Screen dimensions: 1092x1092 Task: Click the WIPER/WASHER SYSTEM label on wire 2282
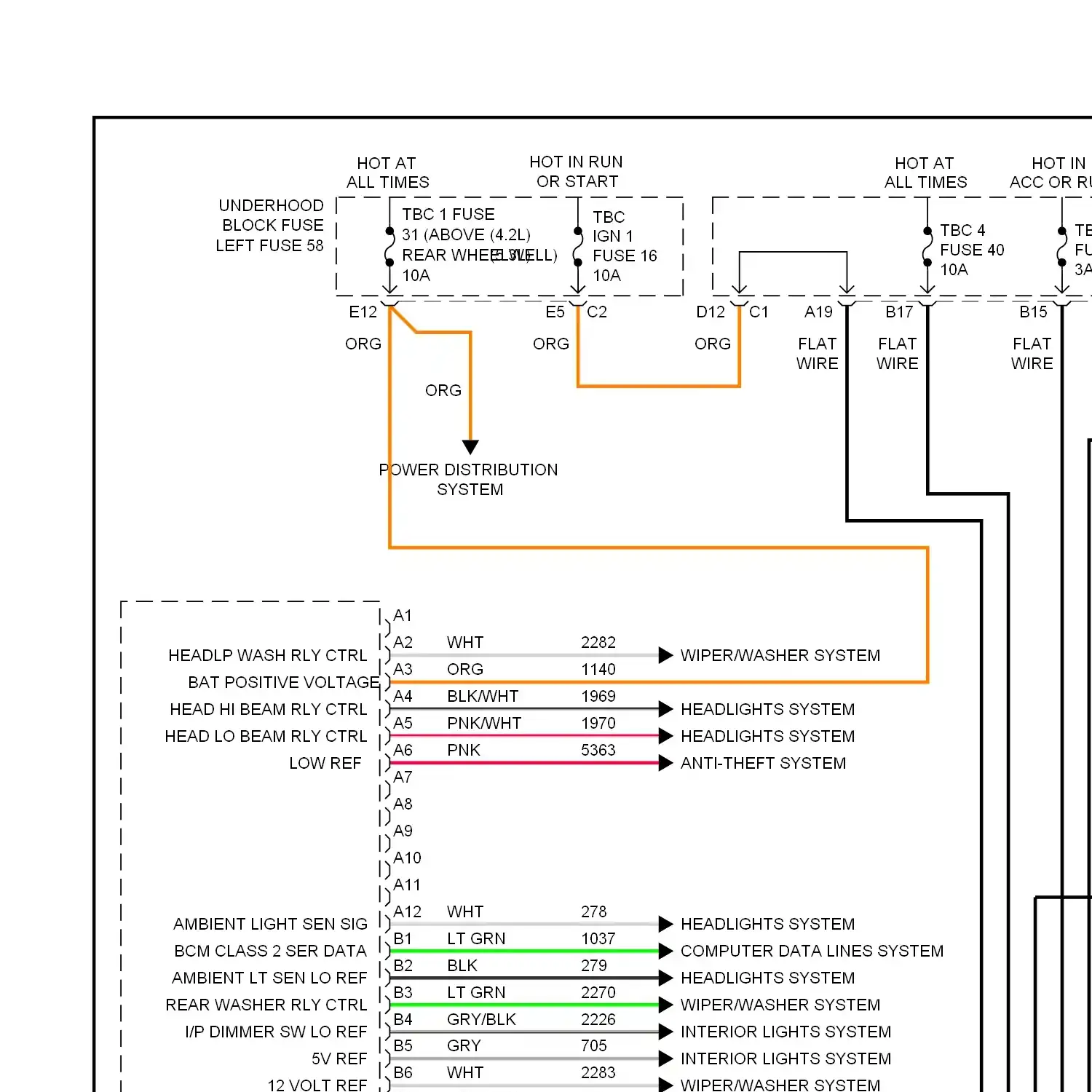coord(780,655)
